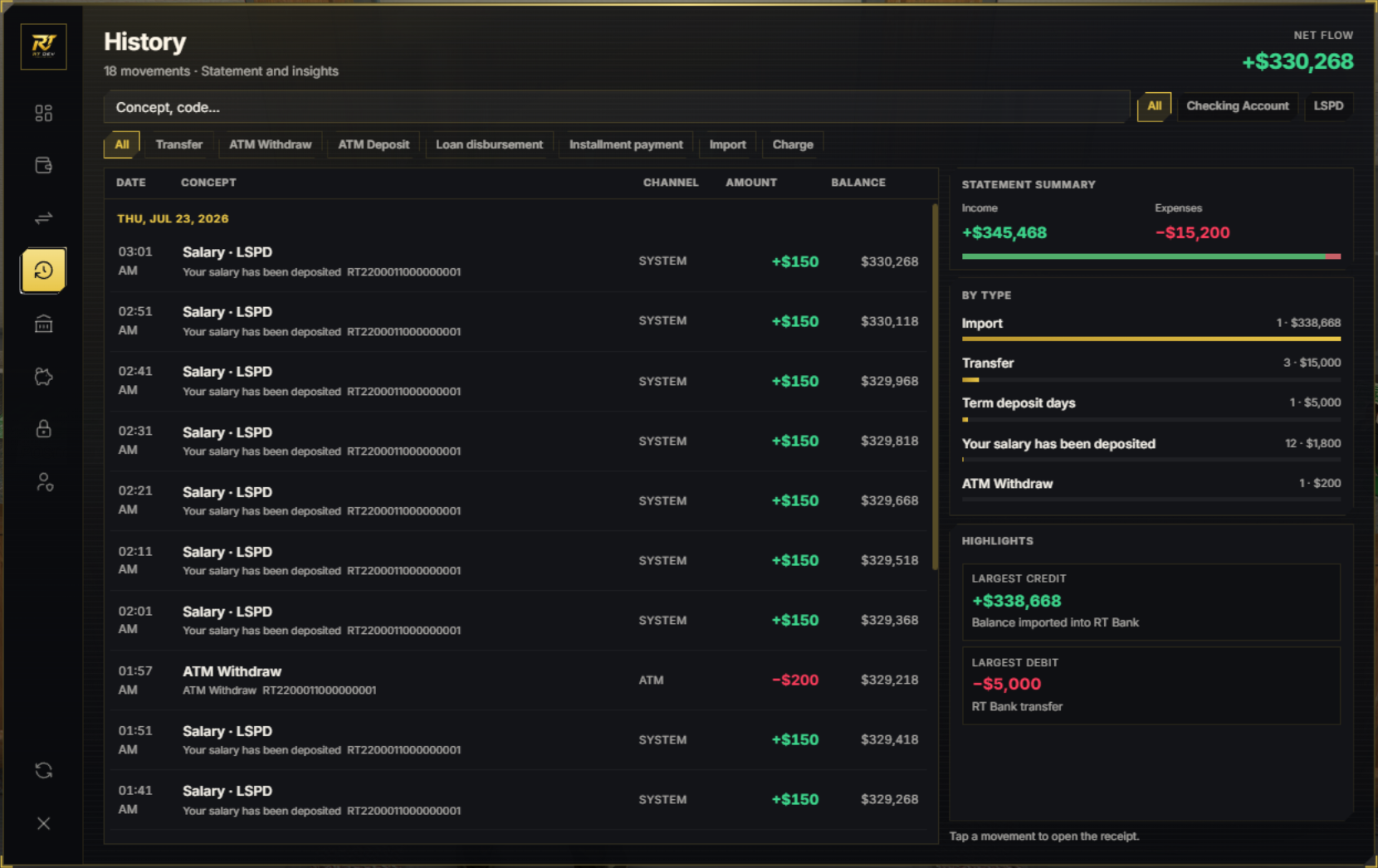The height and width of the screenshot is (868, 1378).
Task: Close the bank app with X icon
Action: click(x=44, y=823)
